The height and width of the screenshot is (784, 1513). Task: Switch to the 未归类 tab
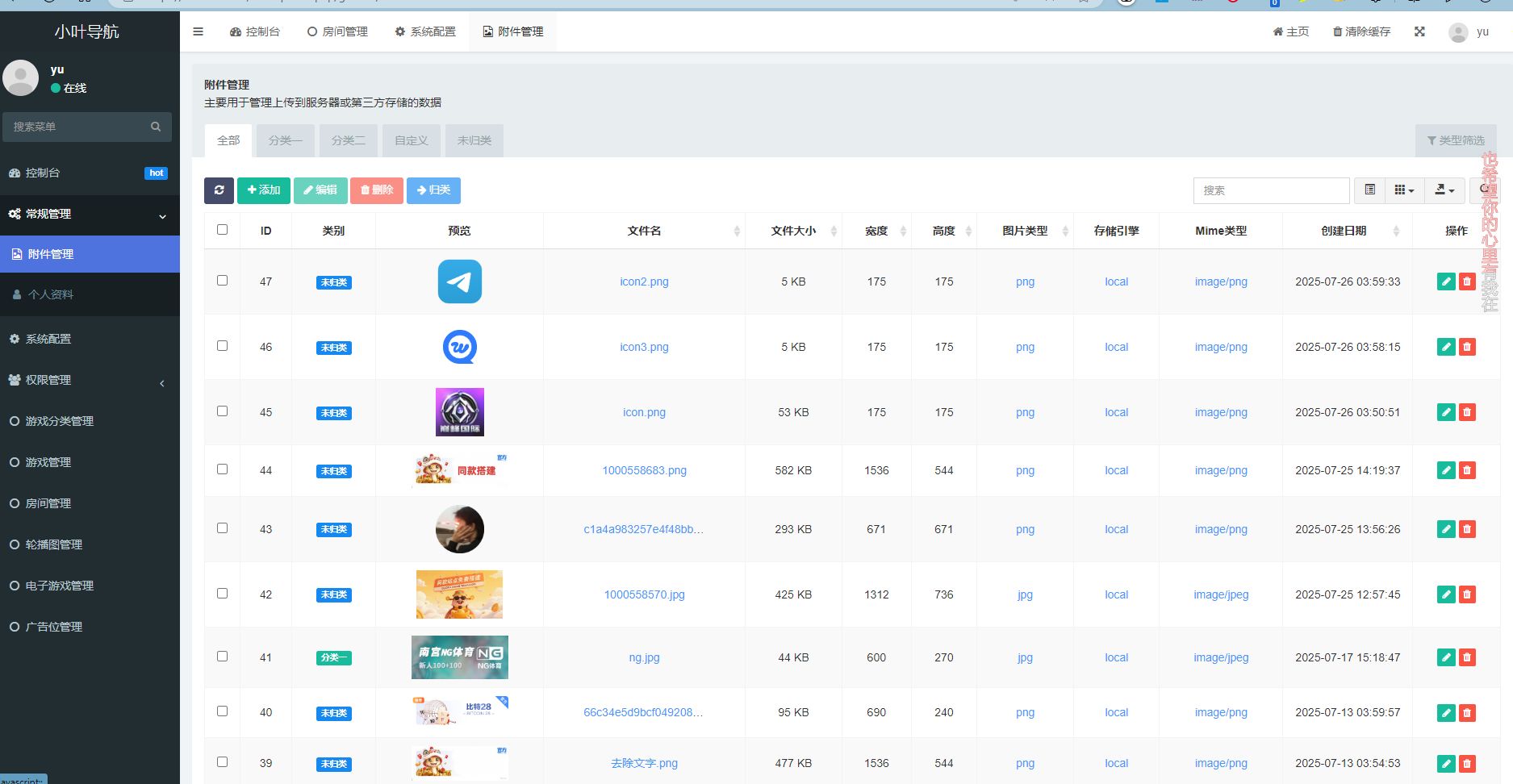(x=474, y=140)
